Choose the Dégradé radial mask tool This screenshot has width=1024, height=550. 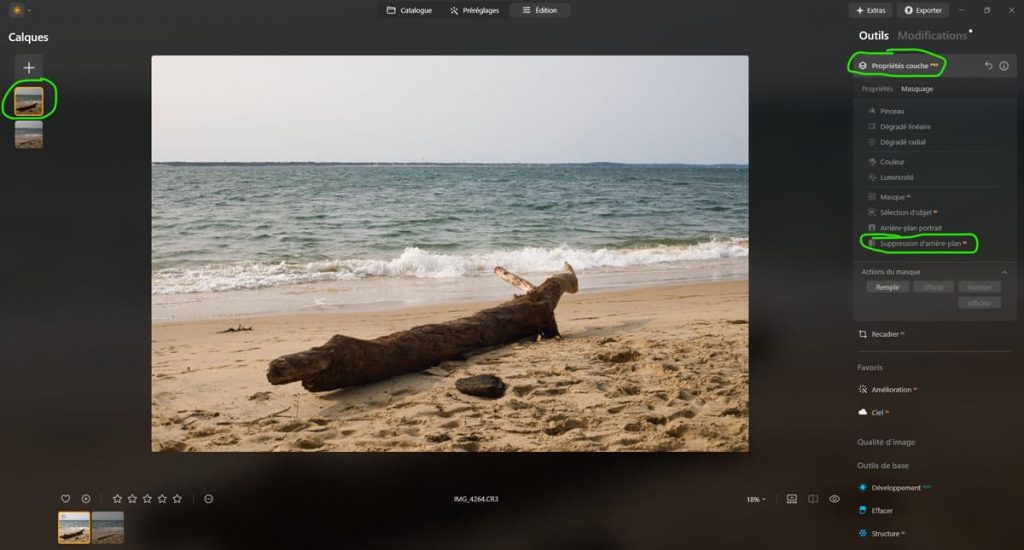point(902,142)
